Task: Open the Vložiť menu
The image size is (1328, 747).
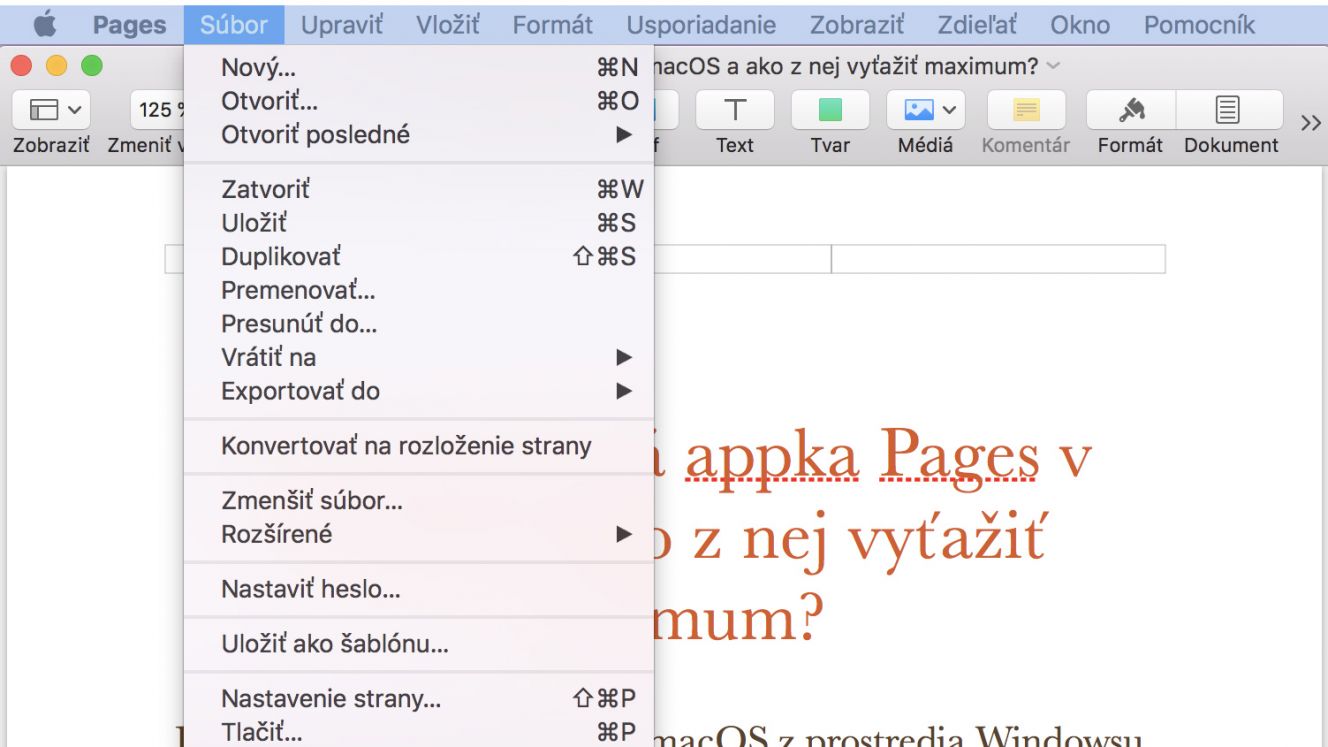Action: (x=448, y=24)
